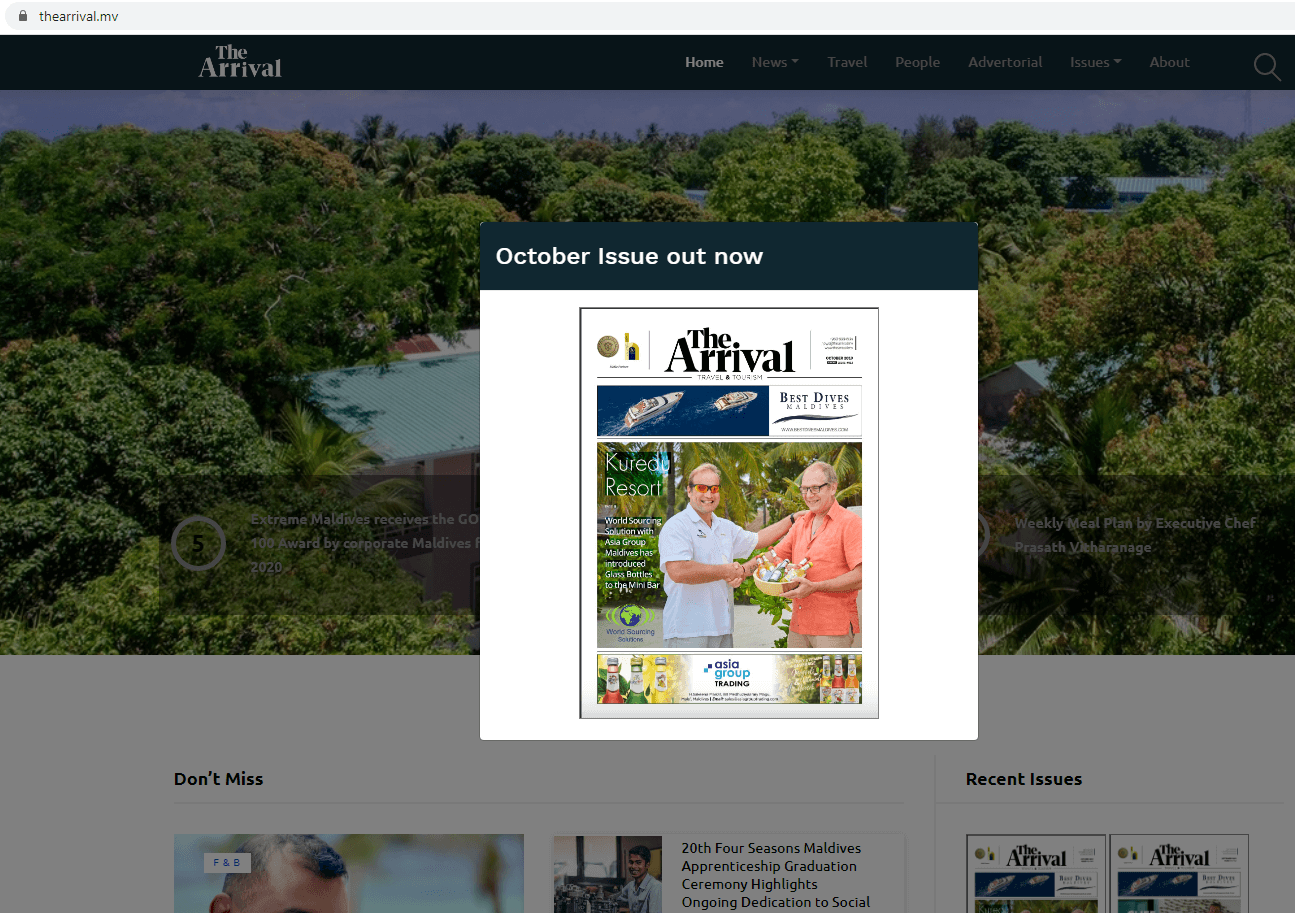The width and height of the screenshot is (1295, 913).
Task: Open Weekly Meal Plan by Executive Chef article
Action: click(x=1134, y=535)
